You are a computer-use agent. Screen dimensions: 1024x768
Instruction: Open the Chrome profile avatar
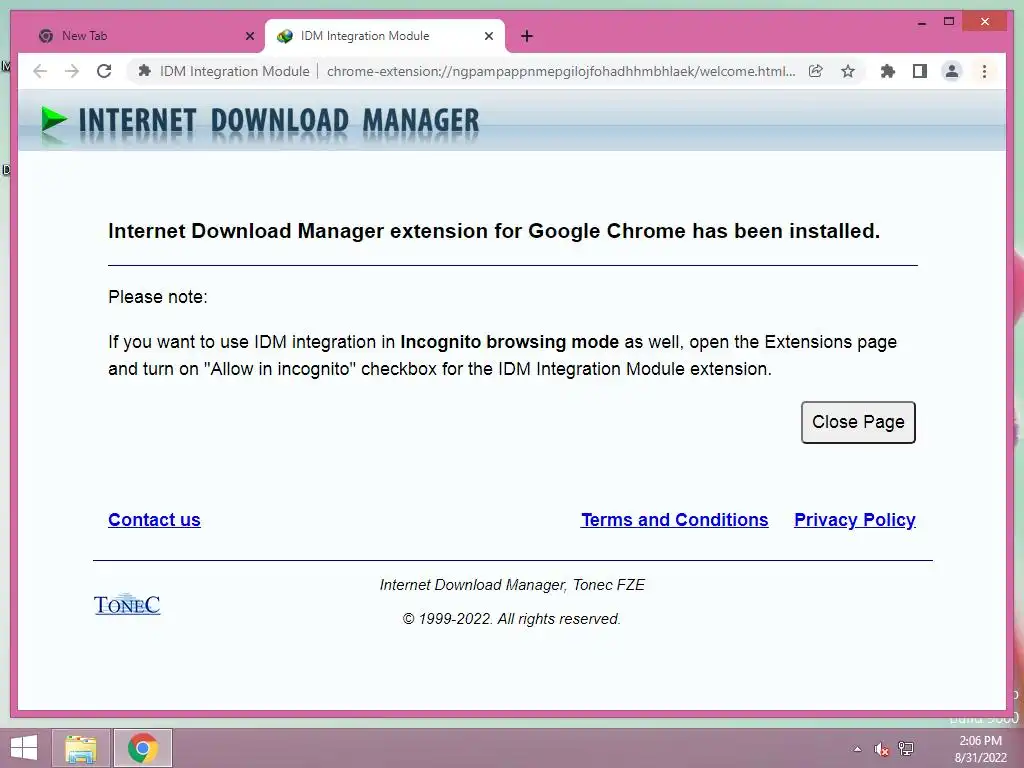point(952,71)
